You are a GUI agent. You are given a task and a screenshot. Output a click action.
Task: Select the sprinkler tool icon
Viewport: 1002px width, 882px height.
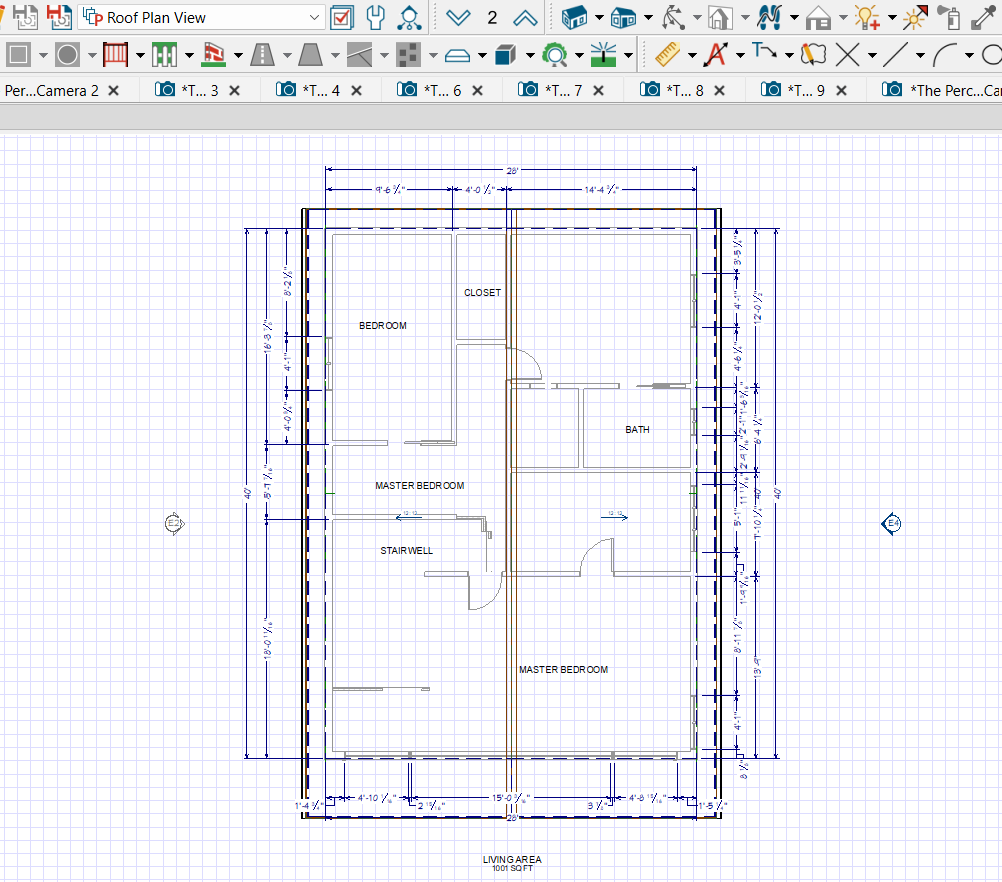(603, 54)
